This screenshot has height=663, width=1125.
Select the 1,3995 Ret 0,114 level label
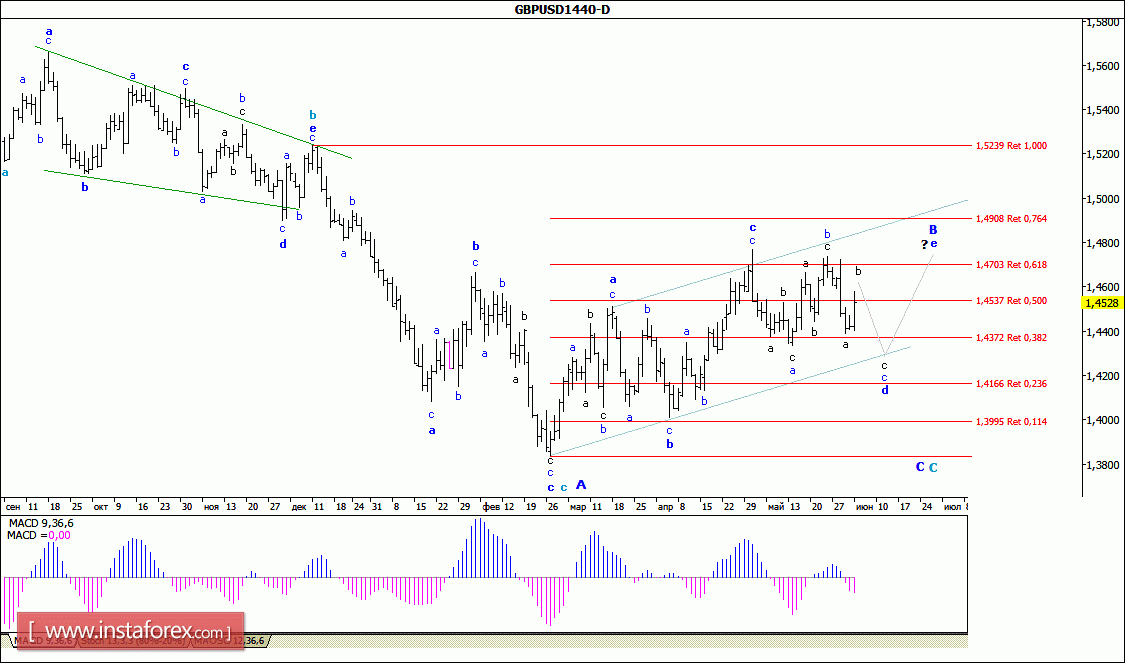coord(1011,422)
